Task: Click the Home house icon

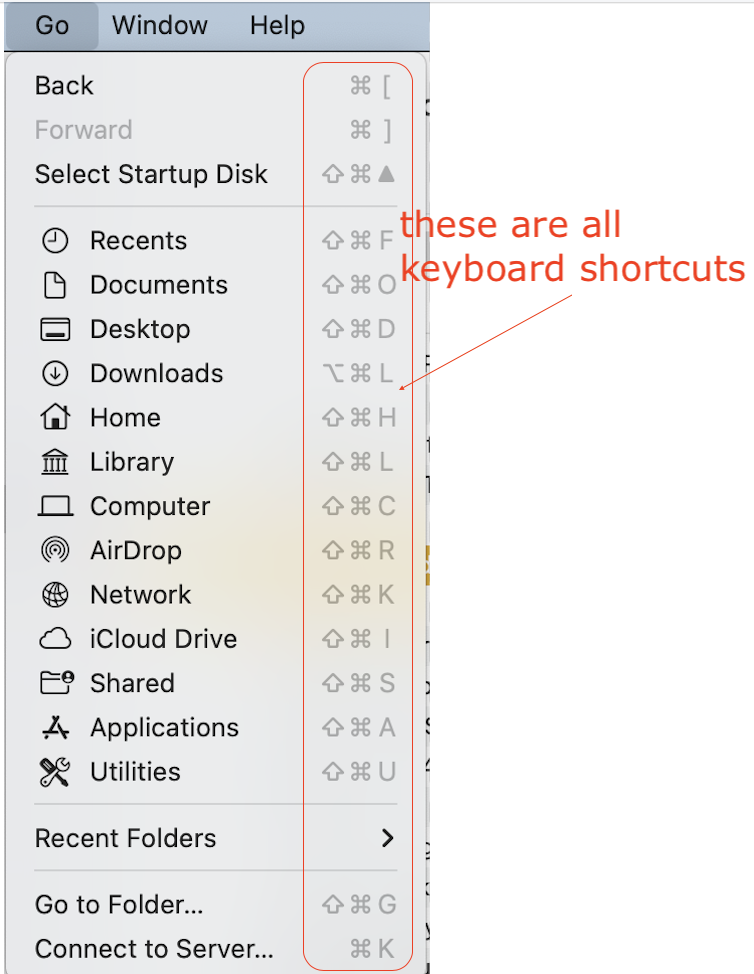Action: pos(55,417)
